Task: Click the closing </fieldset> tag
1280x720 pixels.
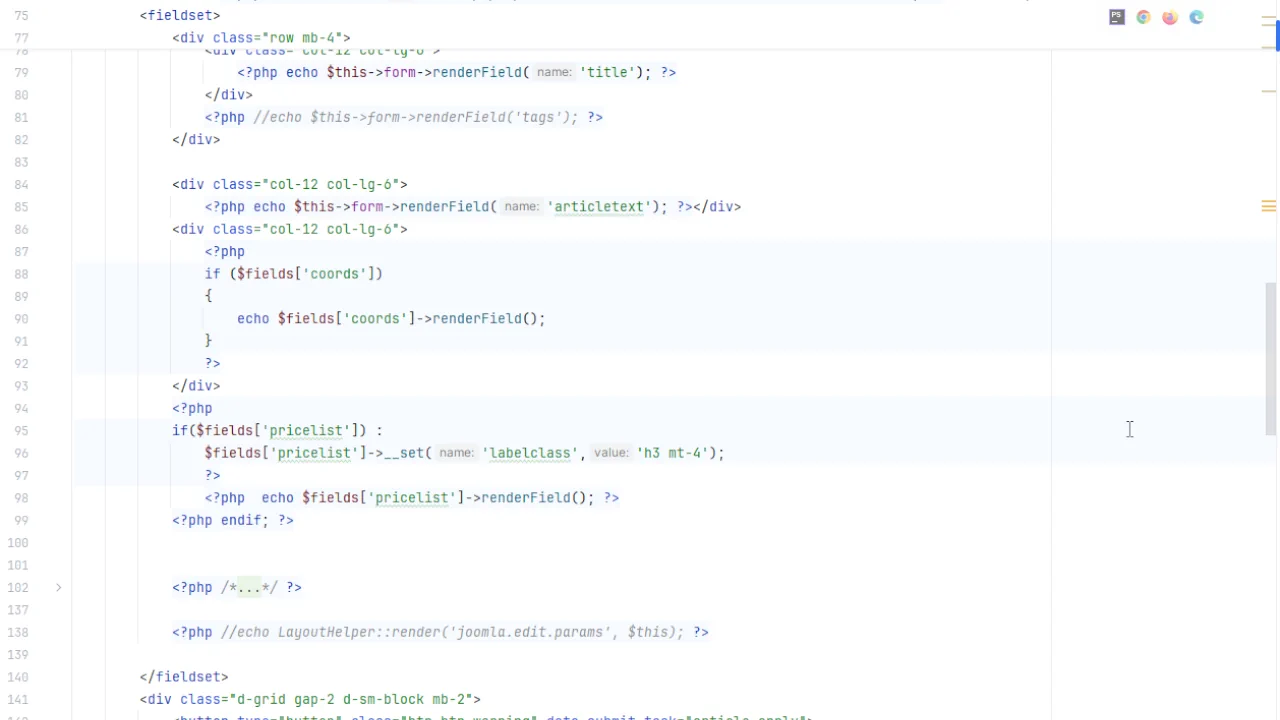Action: (x=184, y=677)
